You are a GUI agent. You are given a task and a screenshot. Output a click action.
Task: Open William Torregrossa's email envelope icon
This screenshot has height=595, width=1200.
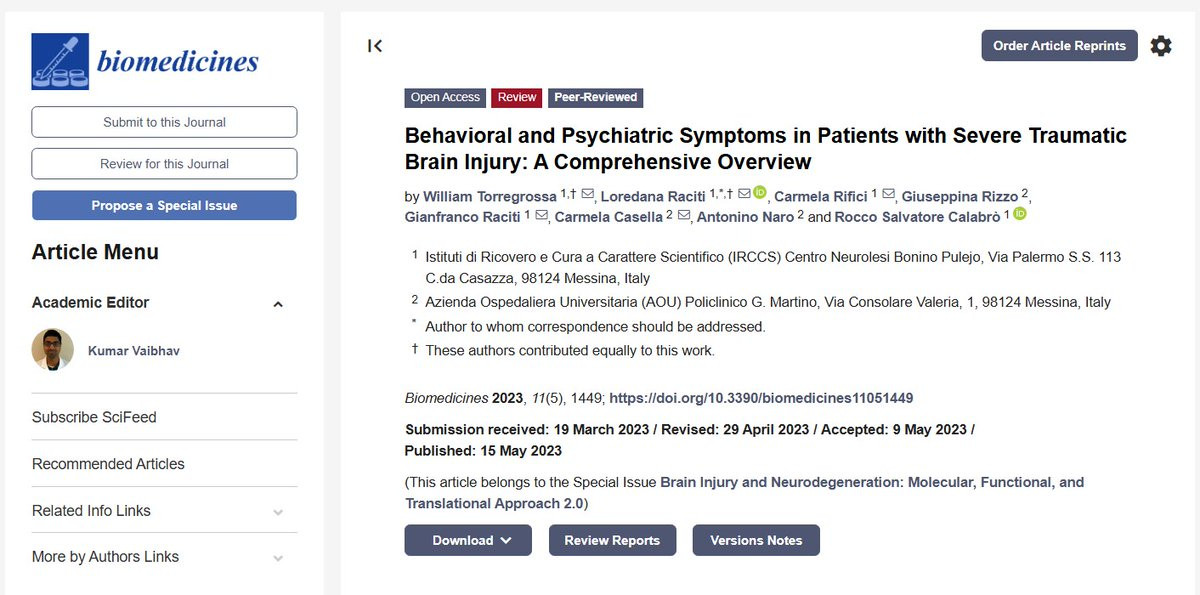click(x=587, y=195)
